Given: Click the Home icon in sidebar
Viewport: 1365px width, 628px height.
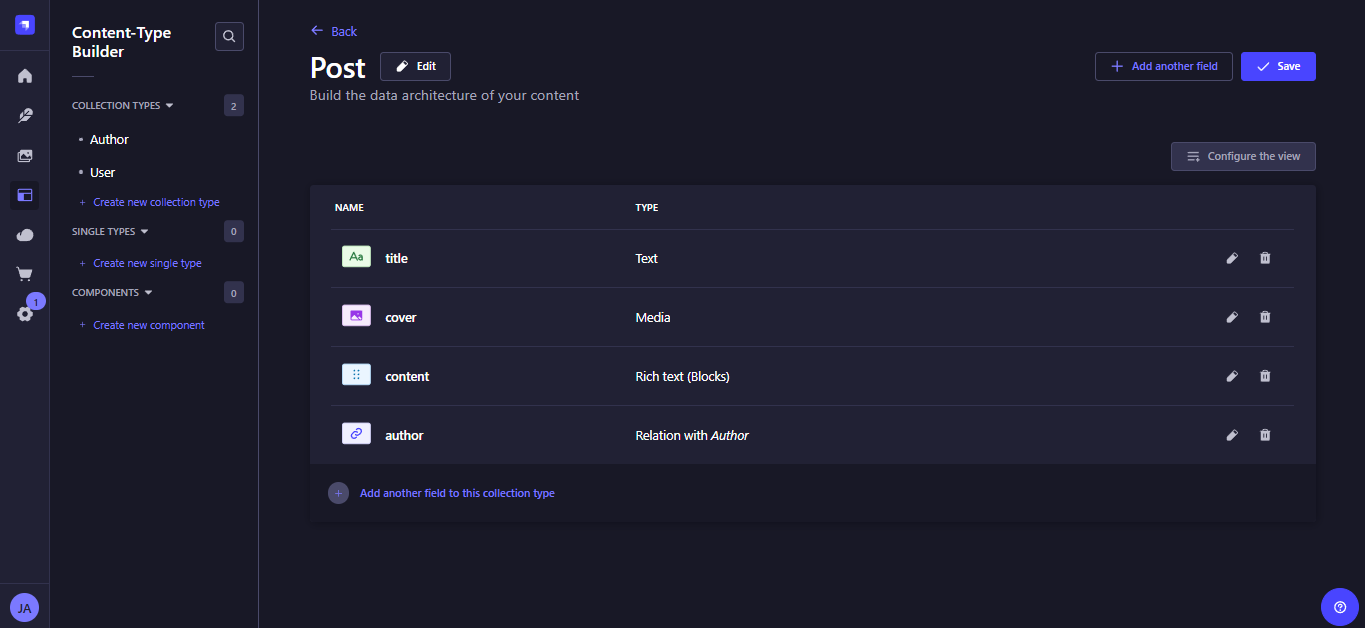Looking at the screenshot, I should click(x=25, y=76).
